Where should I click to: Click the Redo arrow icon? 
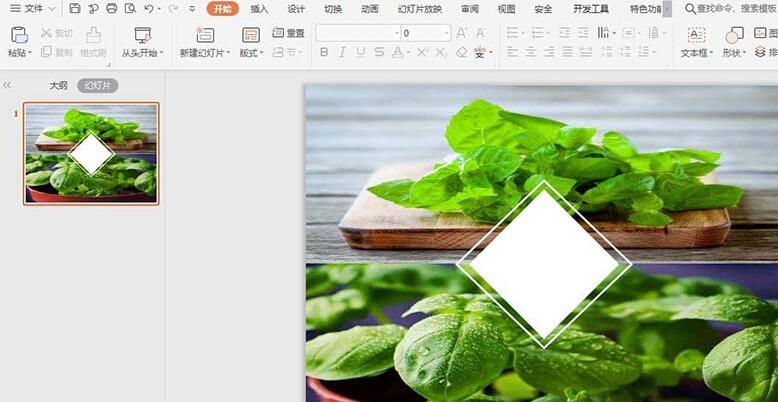(173, 8)
